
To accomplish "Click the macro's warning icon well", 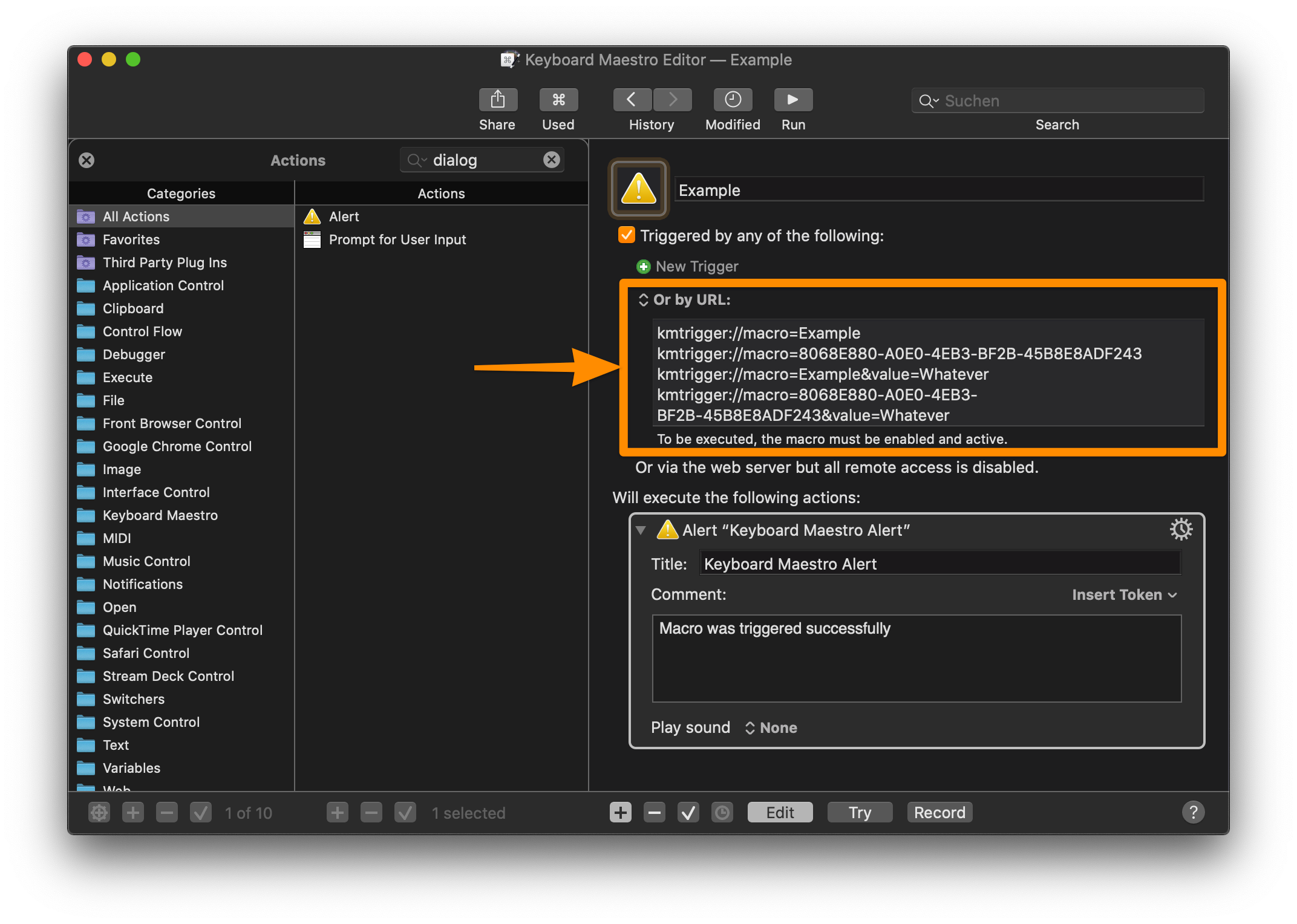I will (x=639, y=189).
